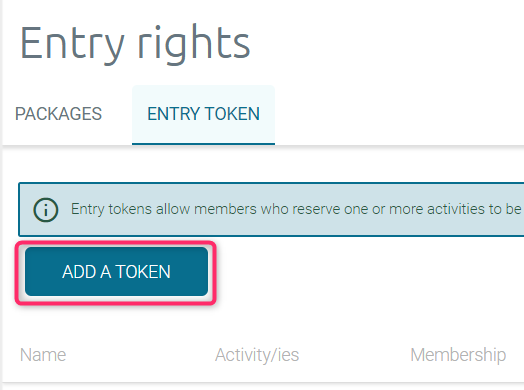This screenshot has width=524, height=390.
Task: Click the entry tokens information banner text
Action: tap(296, 209)
